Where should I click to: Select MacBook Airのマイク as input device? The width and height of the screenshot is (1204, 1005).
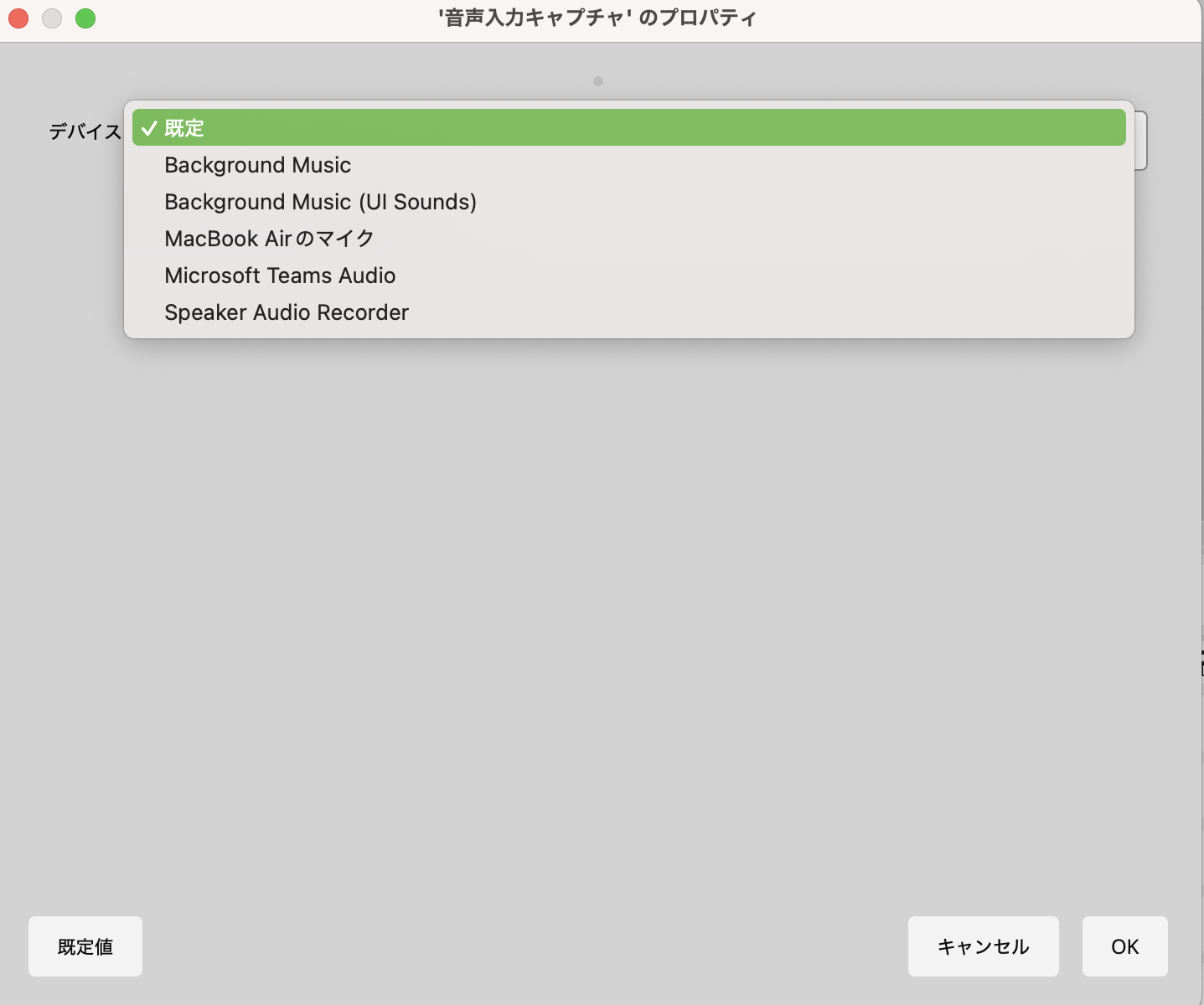pyautogui.click(x=269, y=239)
